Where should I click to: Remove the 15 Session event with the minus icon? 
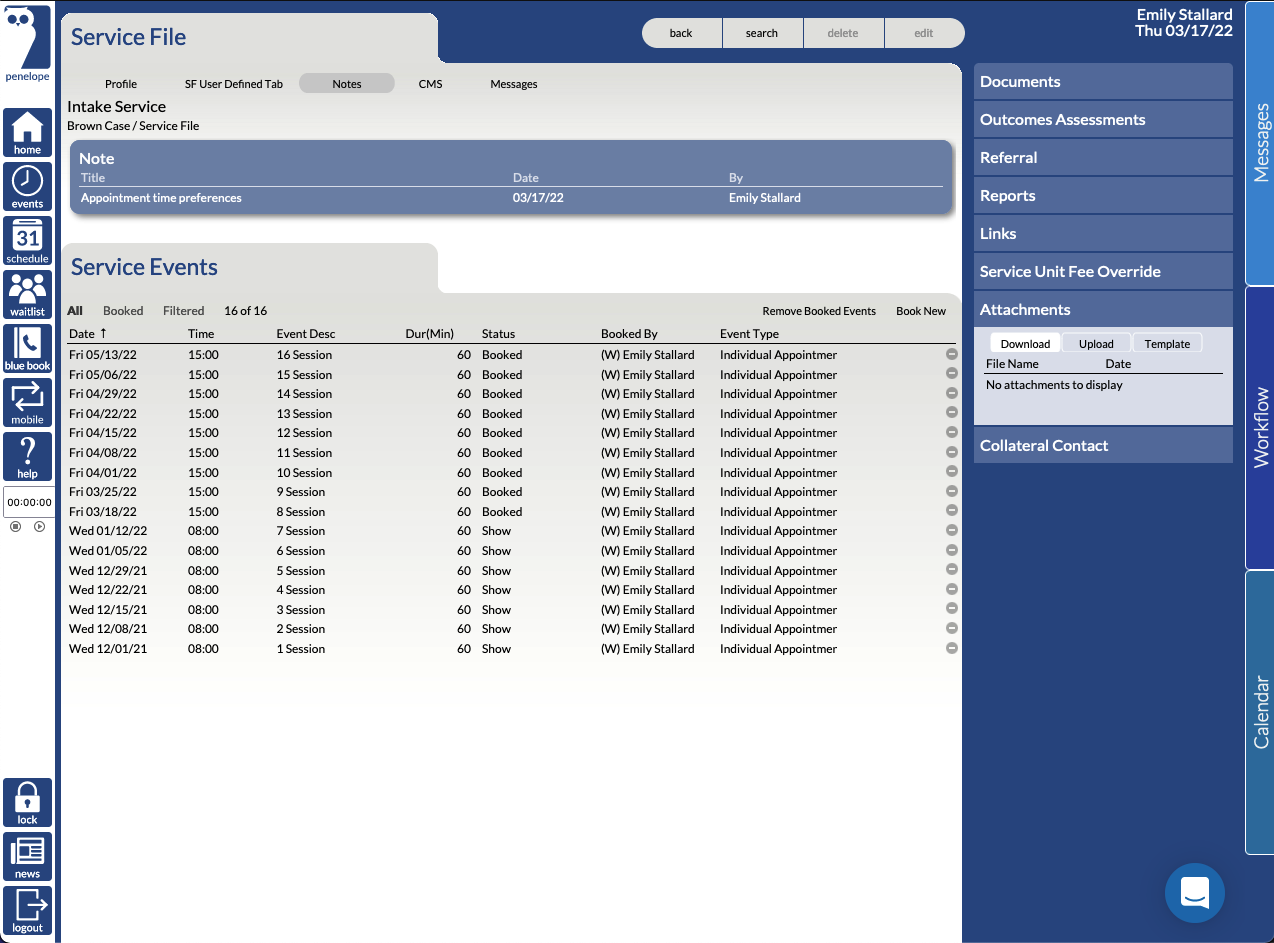click(952, 374)
